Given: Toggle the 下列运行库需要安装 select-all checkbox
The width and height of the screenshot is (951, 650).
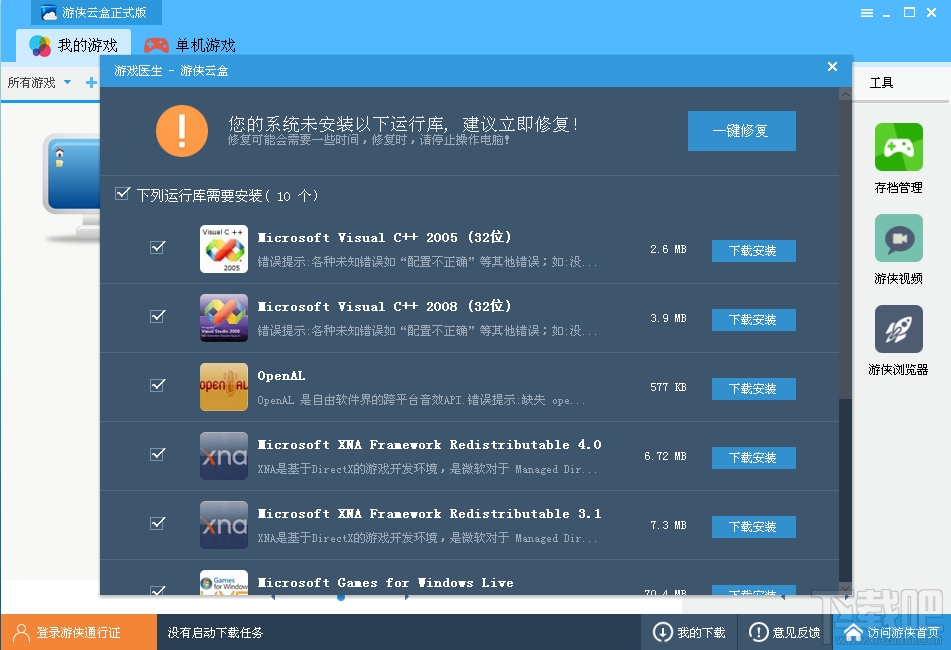Looking at the screenshot, I should pos(122,196).
